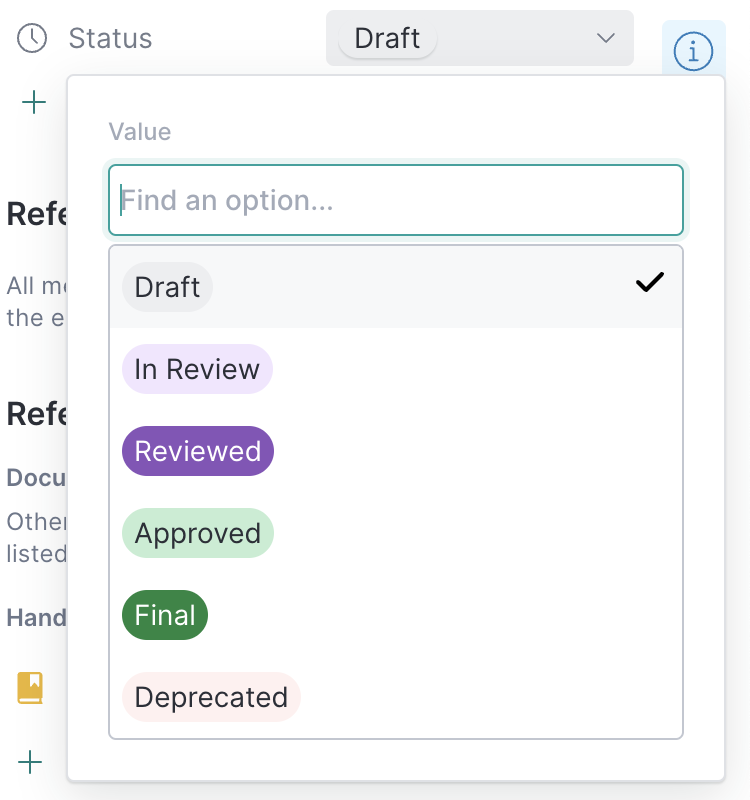Expand the Status dropdown chevron

point(605,38)
